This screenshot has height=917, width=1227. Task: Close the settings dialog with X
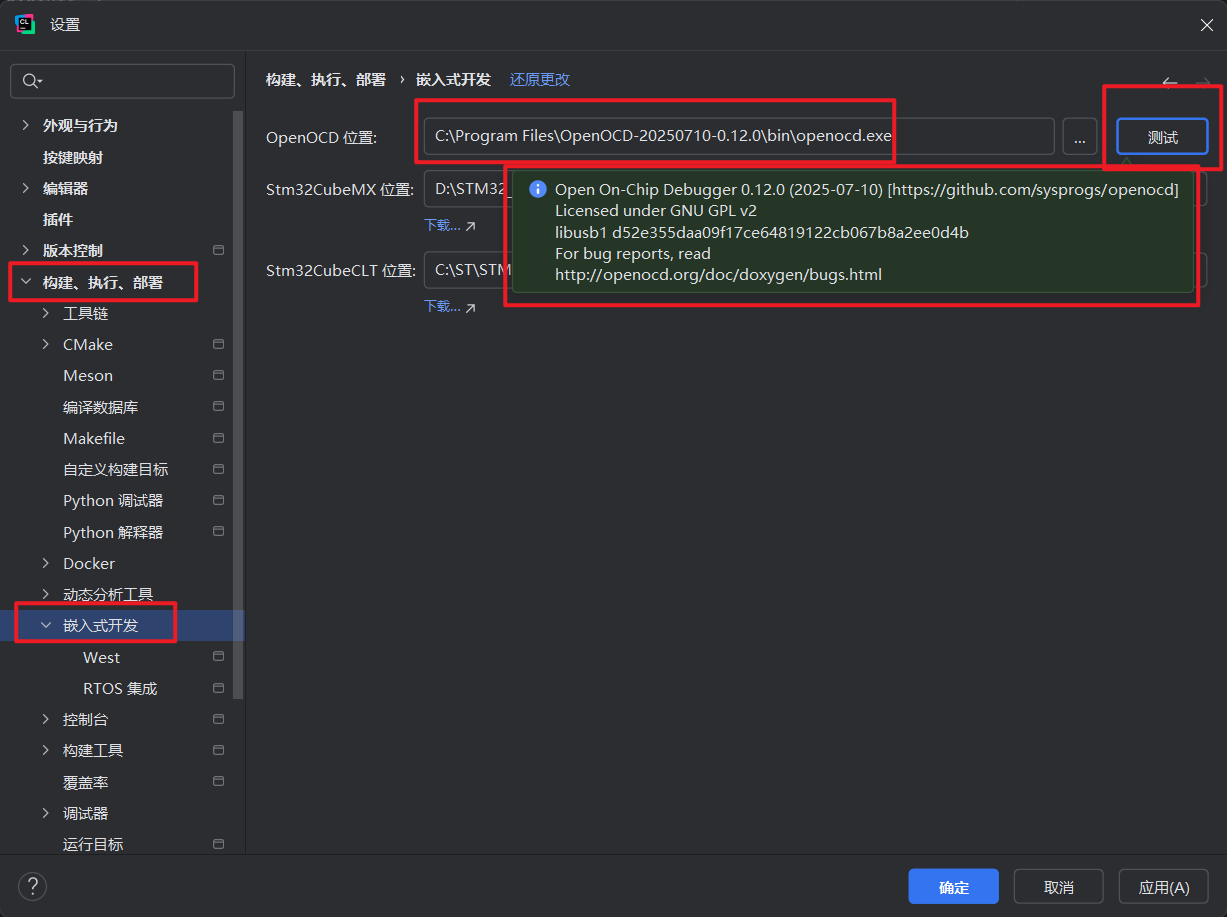(x=1207, y=25)
